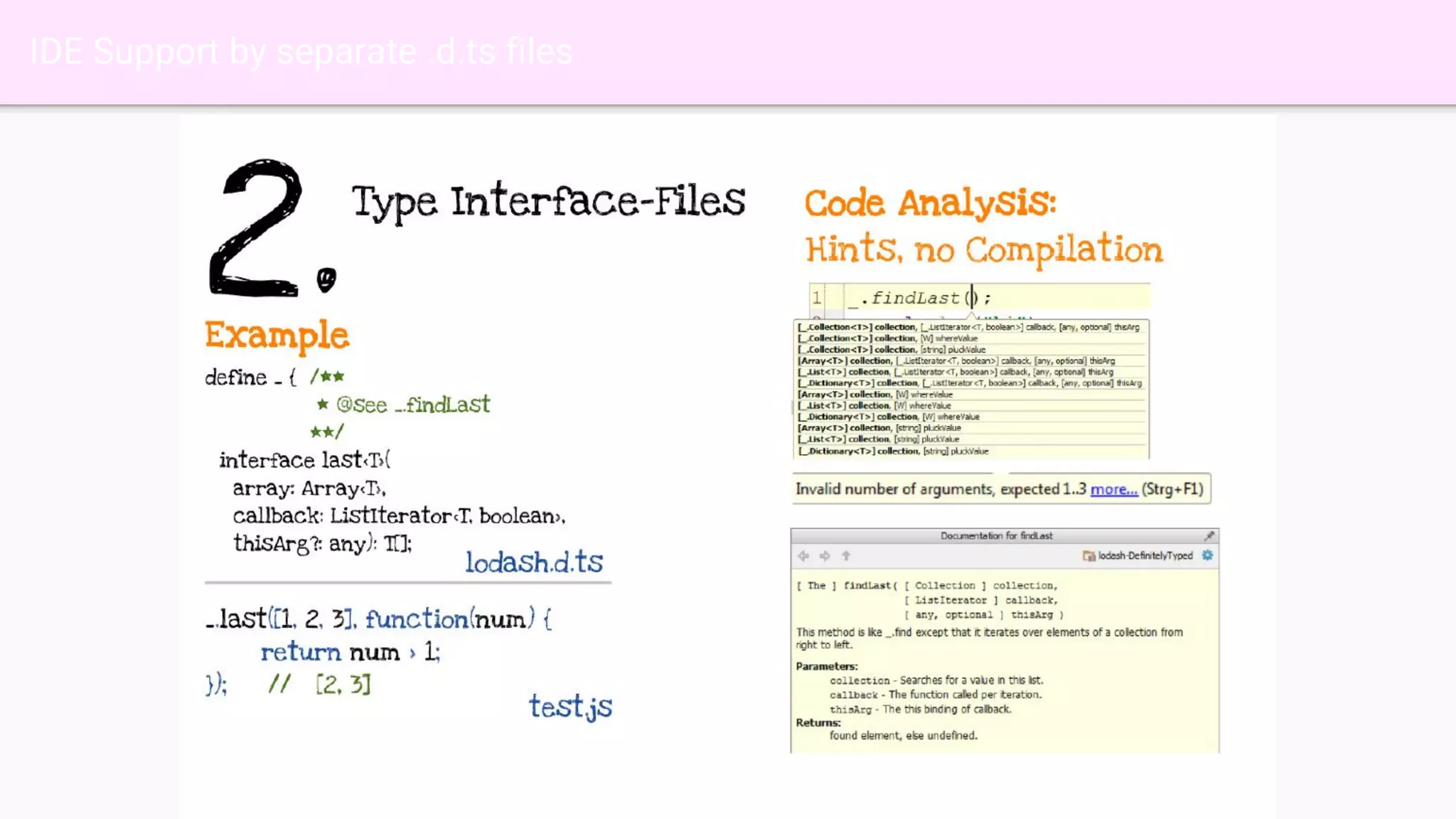Viewport: 1456px width, 819px height.
Task: Click the Back arrow in Documentation popup
Action: [803, 556]
